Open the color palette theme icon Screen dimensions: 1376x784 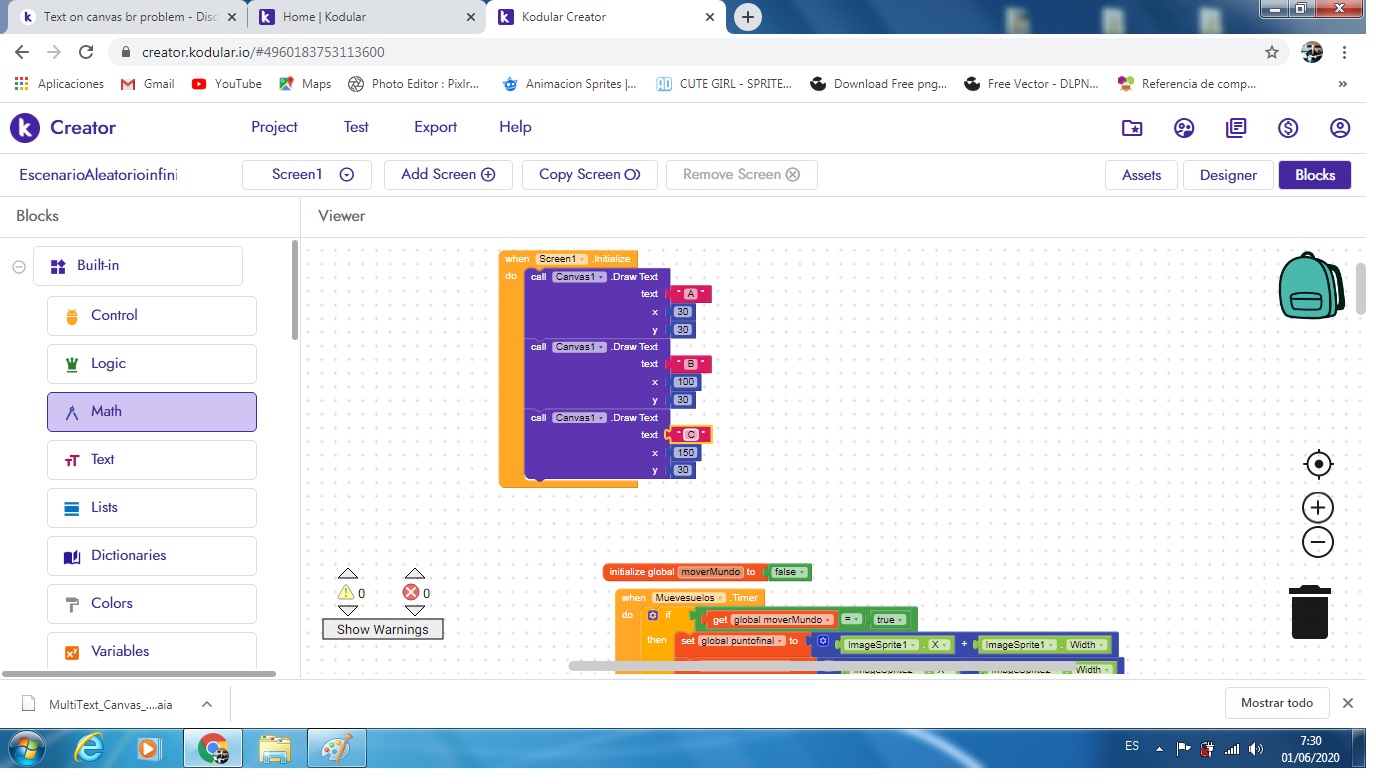[1184, 128]
